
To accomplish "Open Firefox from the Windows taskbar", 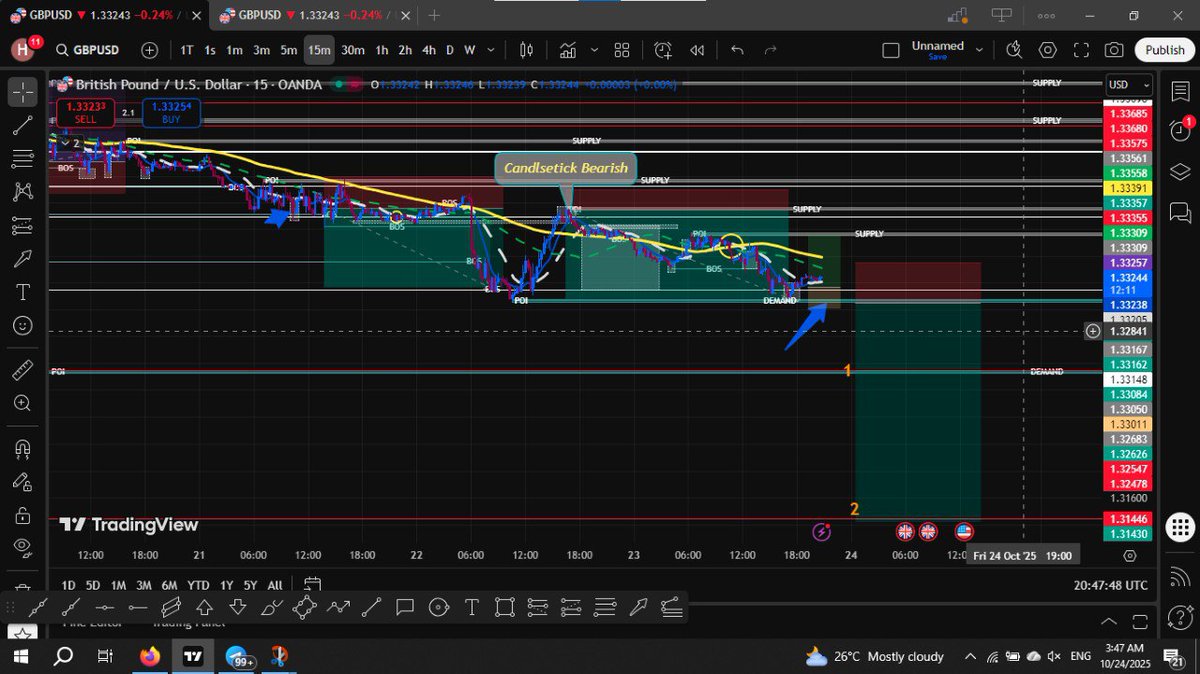I will [150, 657].
